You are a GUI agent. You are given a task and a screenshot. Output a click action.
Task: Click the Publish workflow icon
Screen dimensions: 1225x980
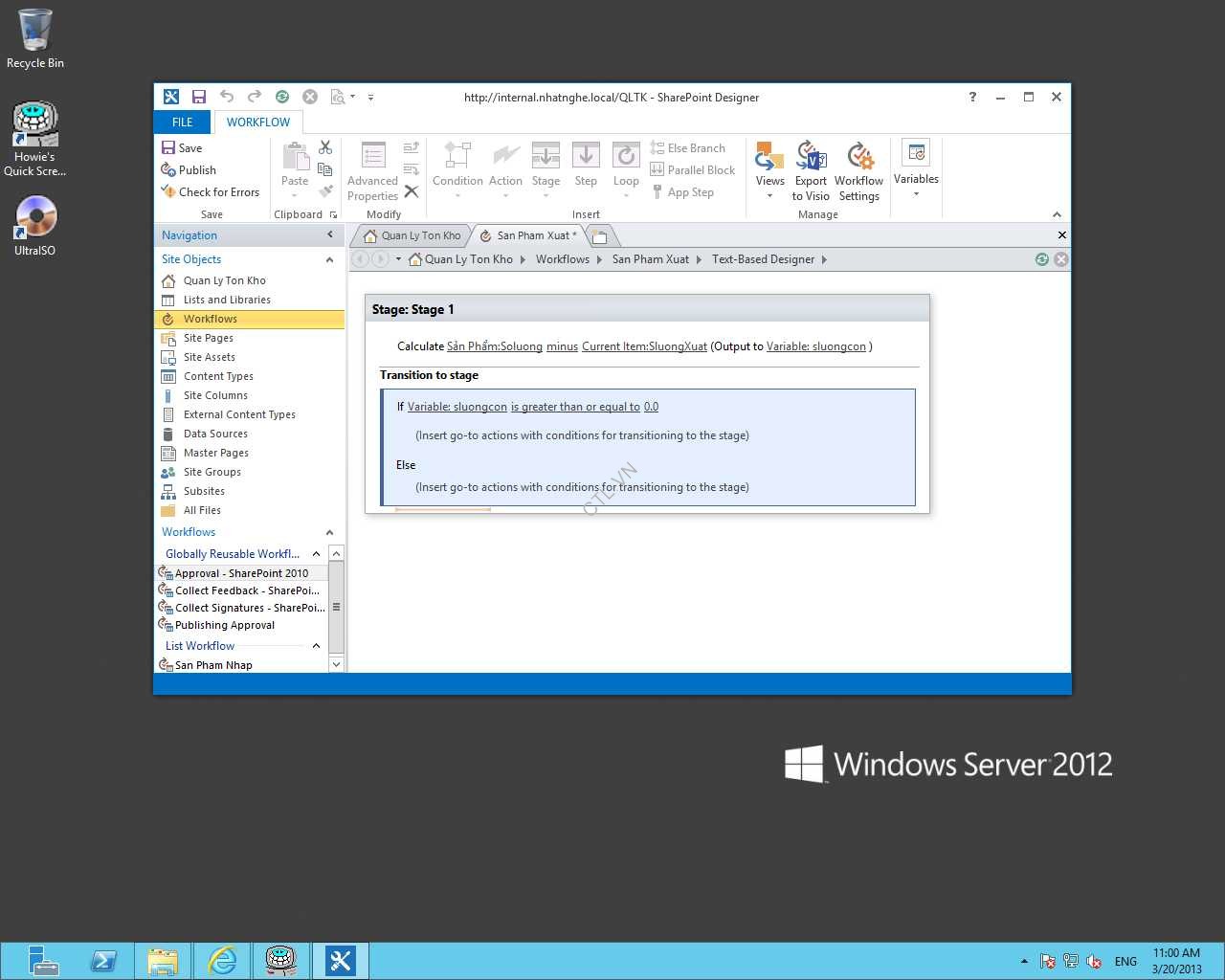(x=168, y=170)
